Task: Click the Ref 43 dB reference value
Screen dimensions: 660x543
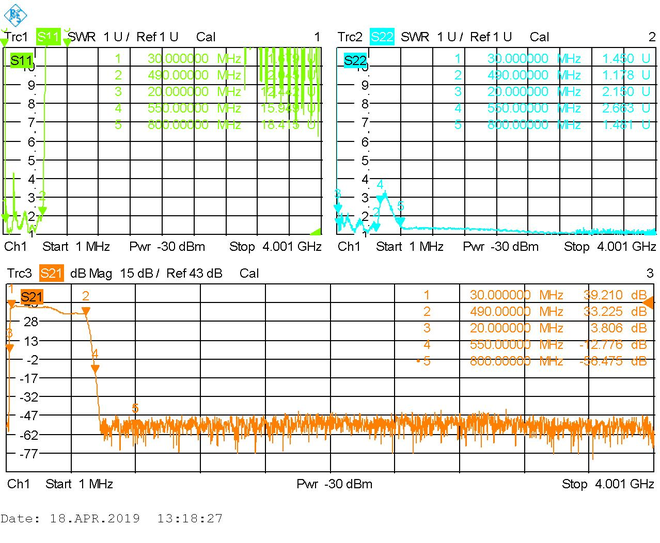Action: 194,274
